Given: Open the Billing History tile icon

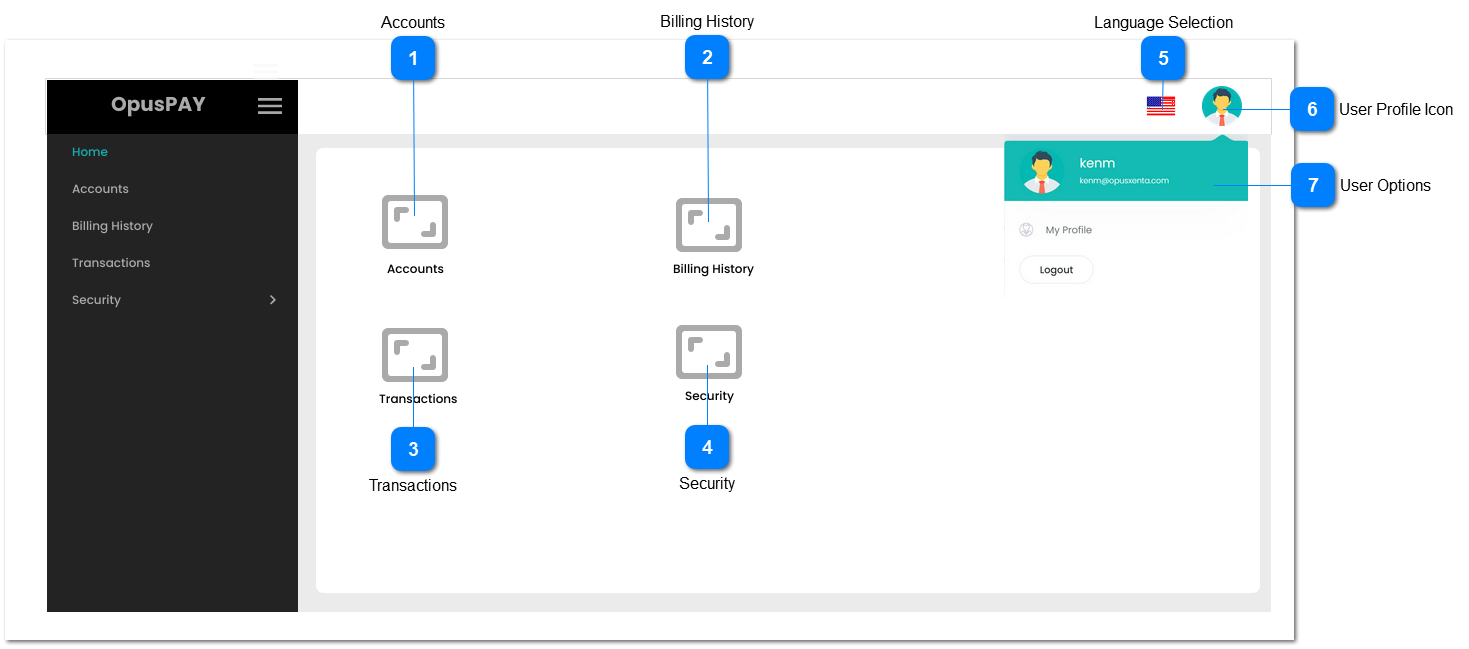Looking at the screenshot, I should 708,224.
